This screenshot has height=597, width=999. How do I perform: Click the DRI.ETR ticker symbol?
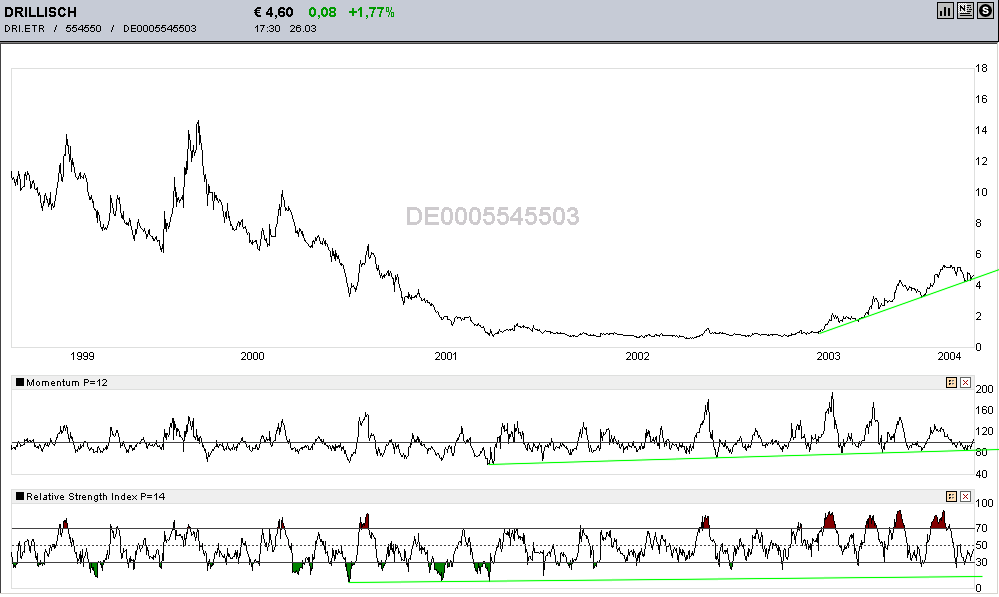click(24, 29)
